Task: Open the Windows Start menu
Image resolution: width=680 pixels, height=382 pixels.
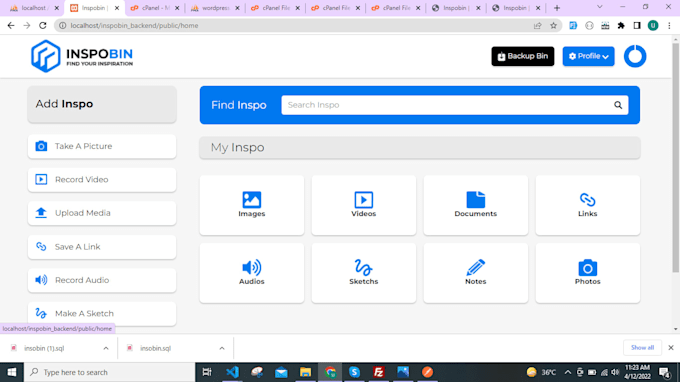Action: (12, 372)
